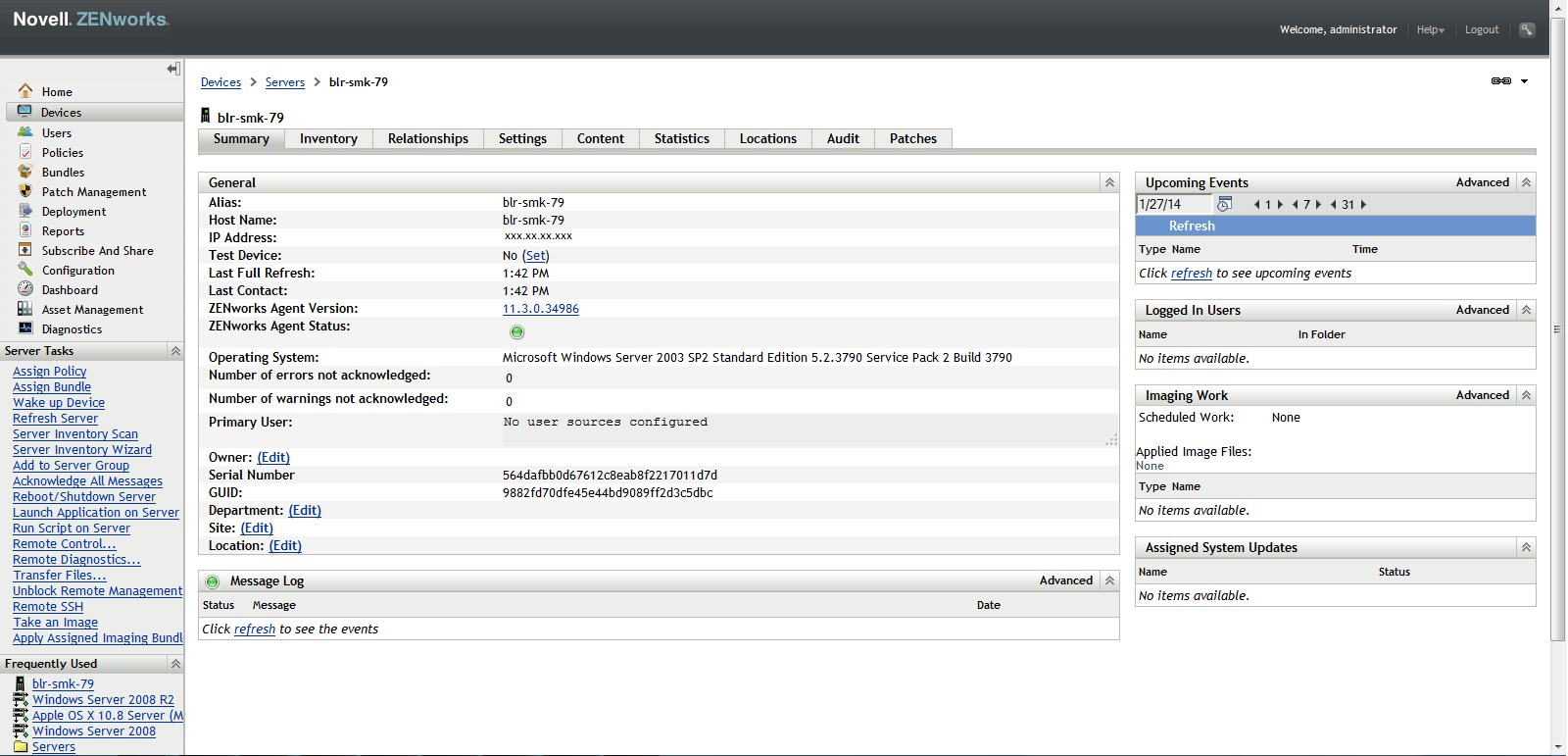
Task: Click Refresh in Upcoming Events
Action: [1192, 226]
